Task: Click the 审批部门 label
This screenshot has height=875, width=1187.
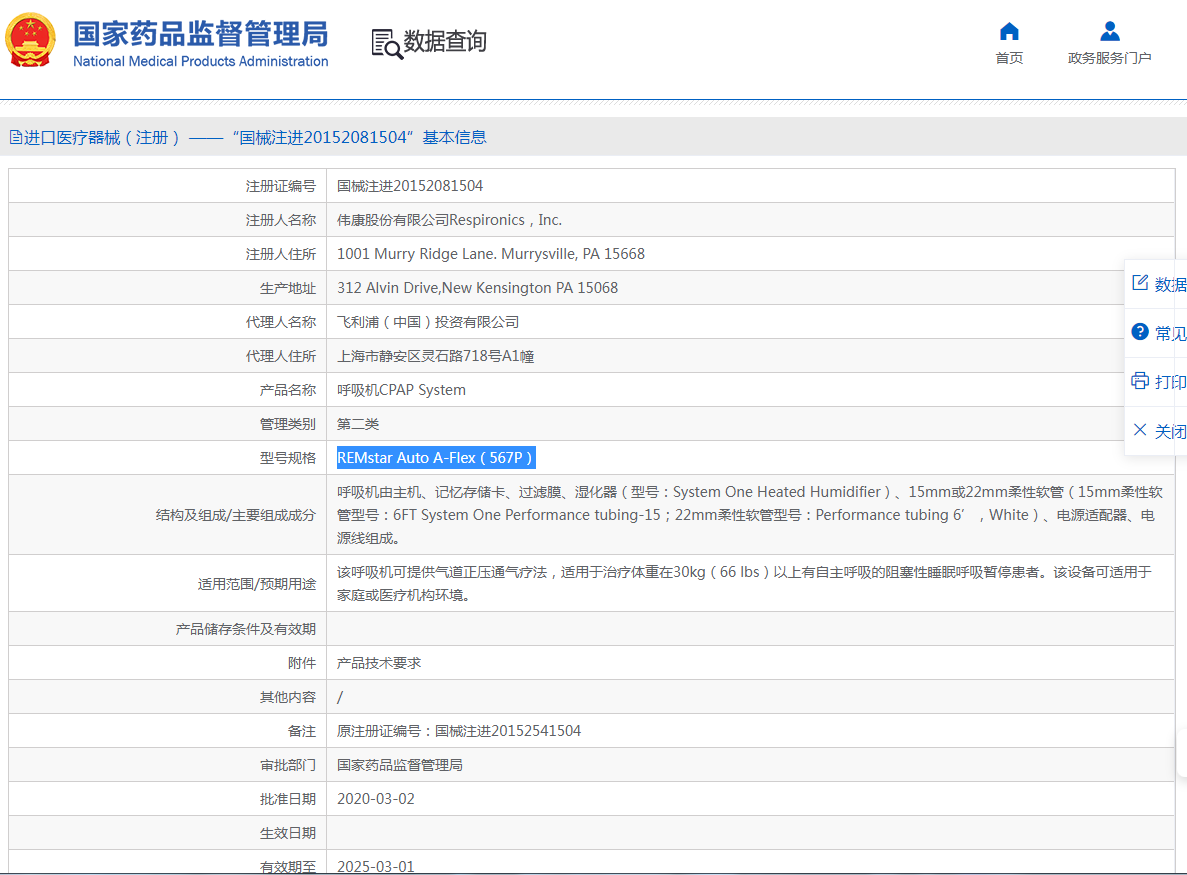Action: [x=288, y=764]
